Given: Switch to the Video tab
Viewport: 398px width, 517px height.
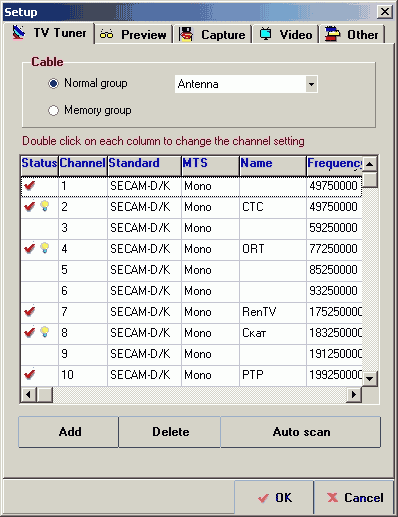Looking at the screenshot, I should (x=286, y=34).
